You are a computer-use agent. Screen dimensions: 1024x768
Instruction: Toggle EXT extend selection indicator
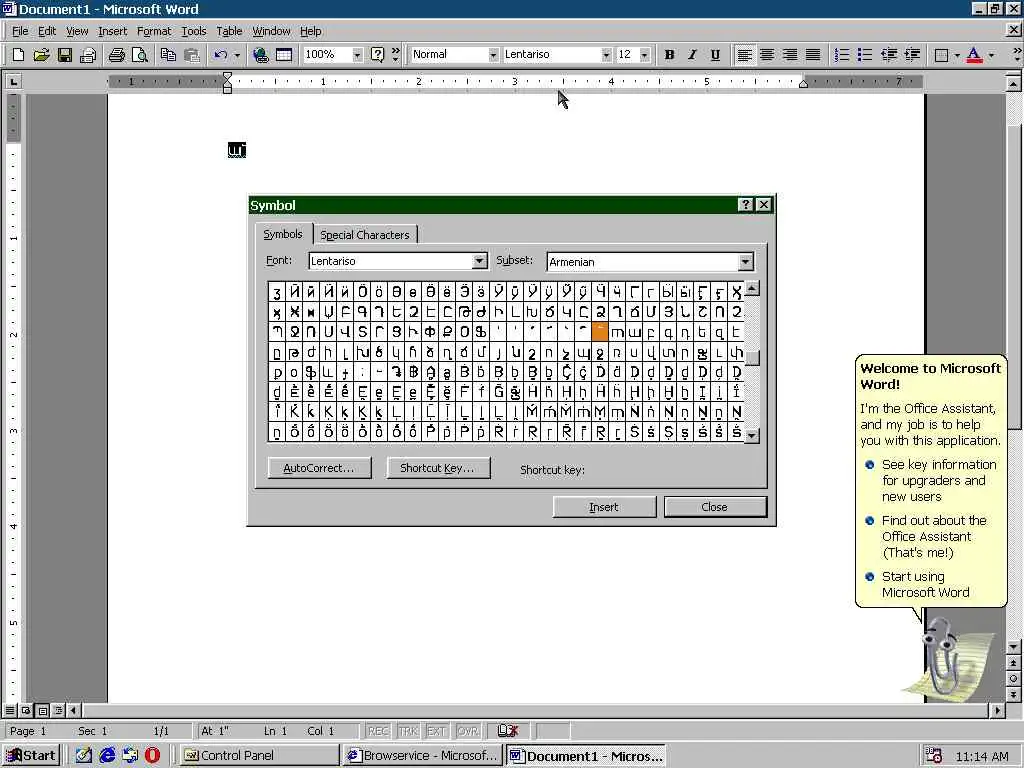437,731
